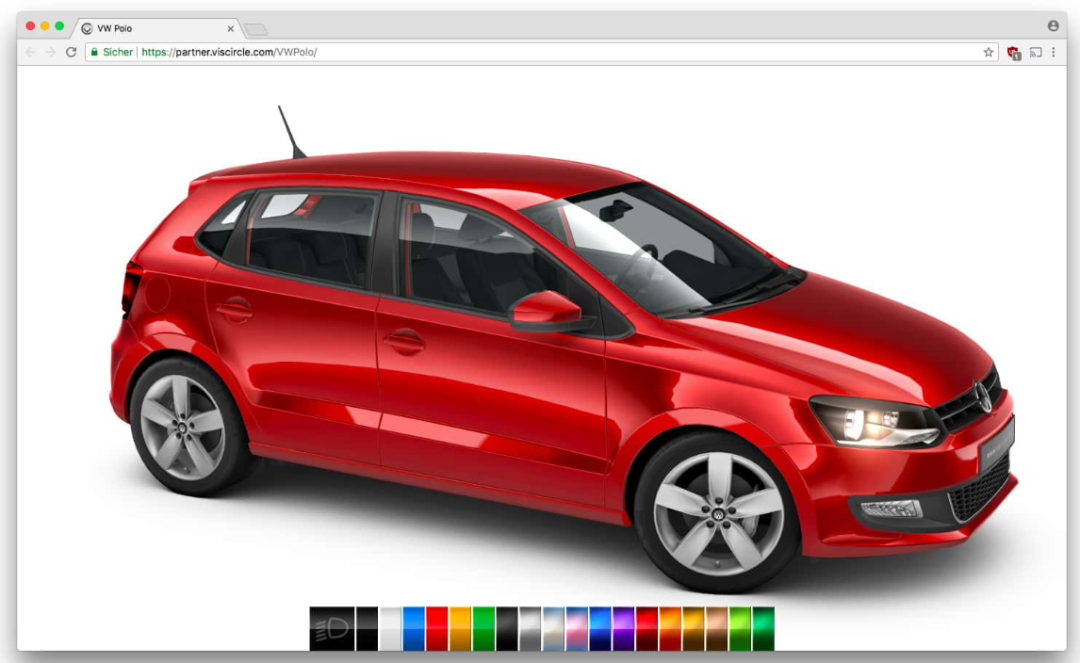Choose the metallic deep blue swatch
The image size is (1080, 663).
601,628
